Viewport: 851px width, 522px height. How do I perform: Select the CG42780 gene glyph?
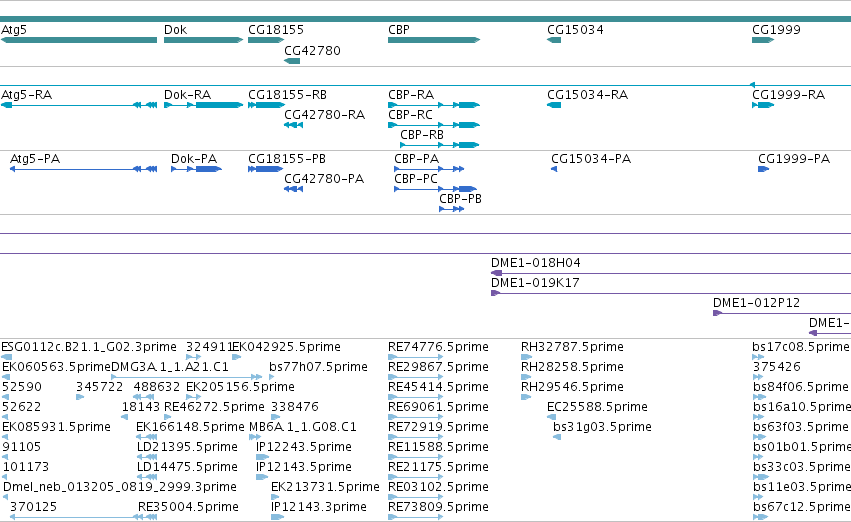tap(292, 61)
